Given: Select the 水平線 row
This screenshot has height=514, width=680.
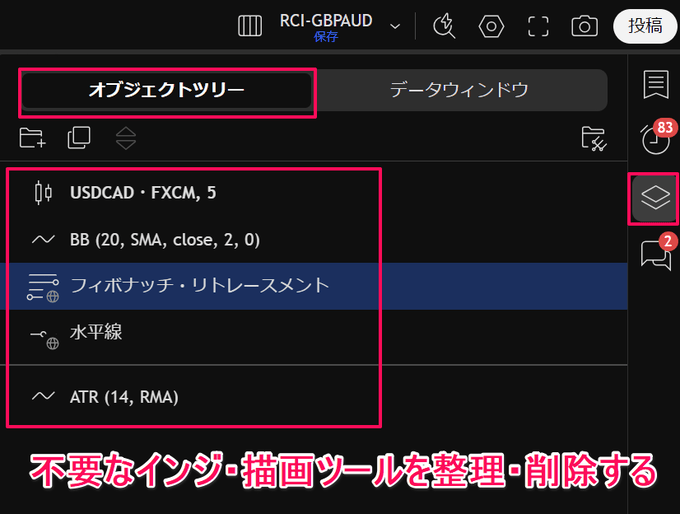Looking at the screenshot, I should point(314,333).
